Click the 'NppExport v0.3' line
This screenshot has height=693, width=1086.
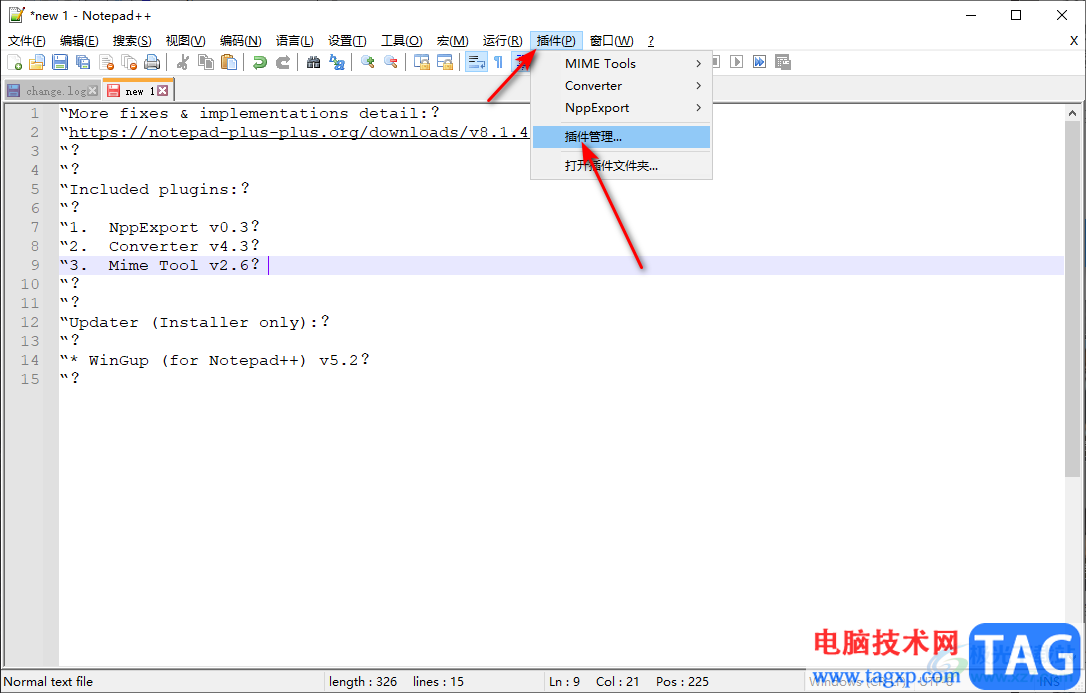pos(159,227)
